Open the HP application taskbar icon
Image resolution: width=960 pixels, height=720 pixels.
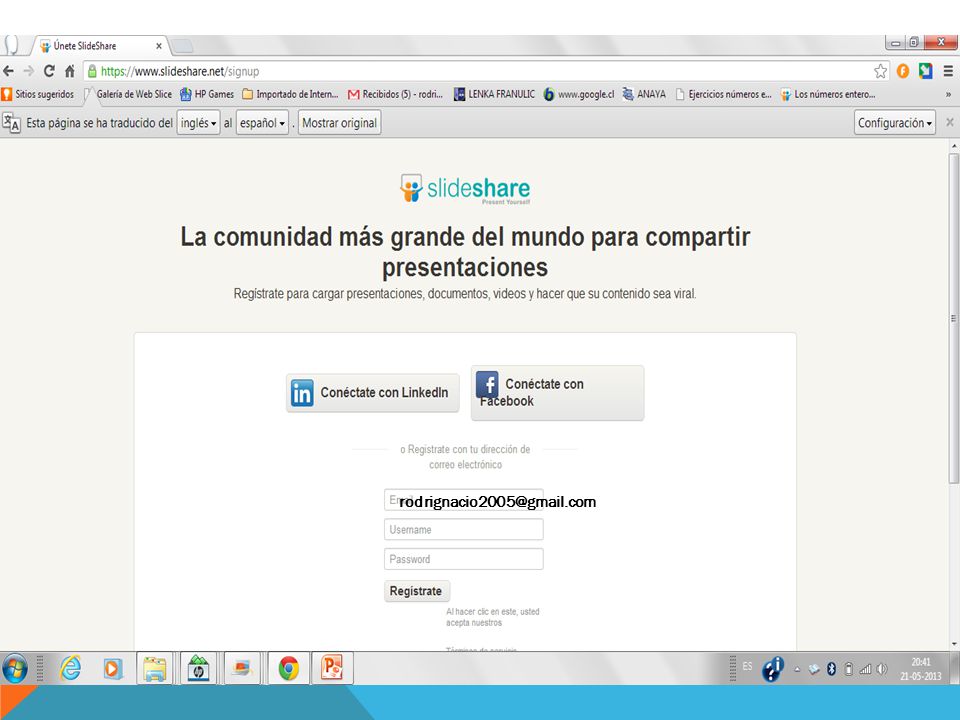coord(198,668)
